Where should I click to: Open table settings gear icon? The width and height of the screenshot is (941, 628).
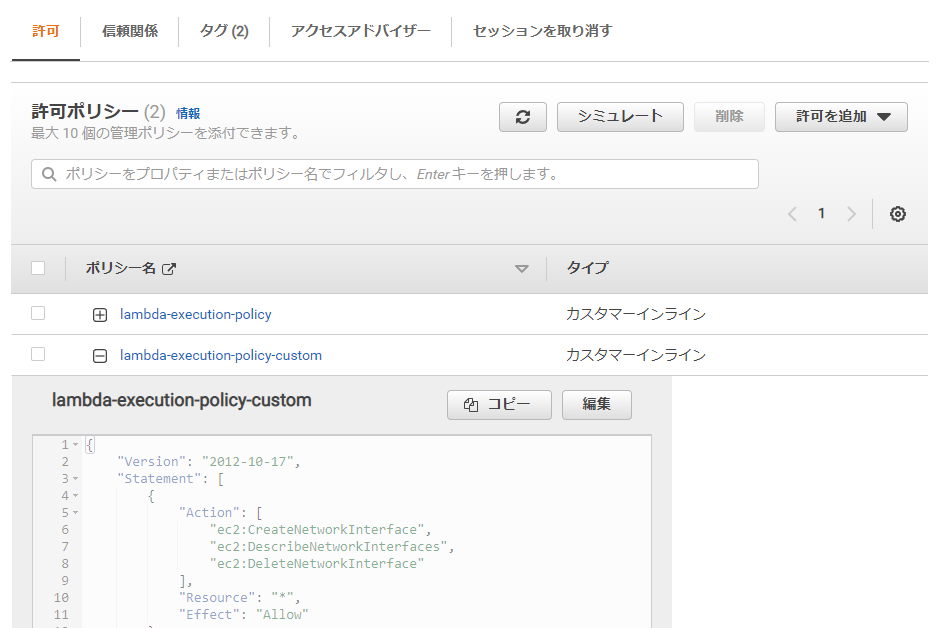898,214
